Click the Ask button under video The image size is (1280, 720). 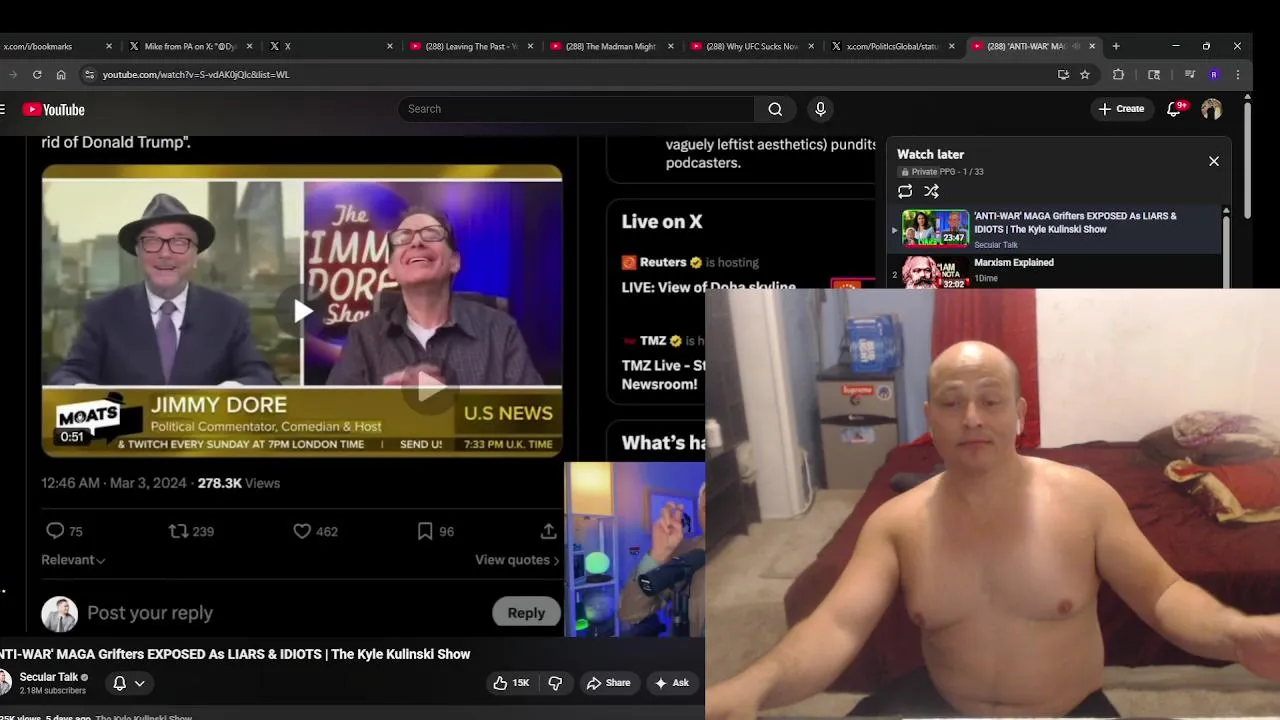(x=672, y=683)
